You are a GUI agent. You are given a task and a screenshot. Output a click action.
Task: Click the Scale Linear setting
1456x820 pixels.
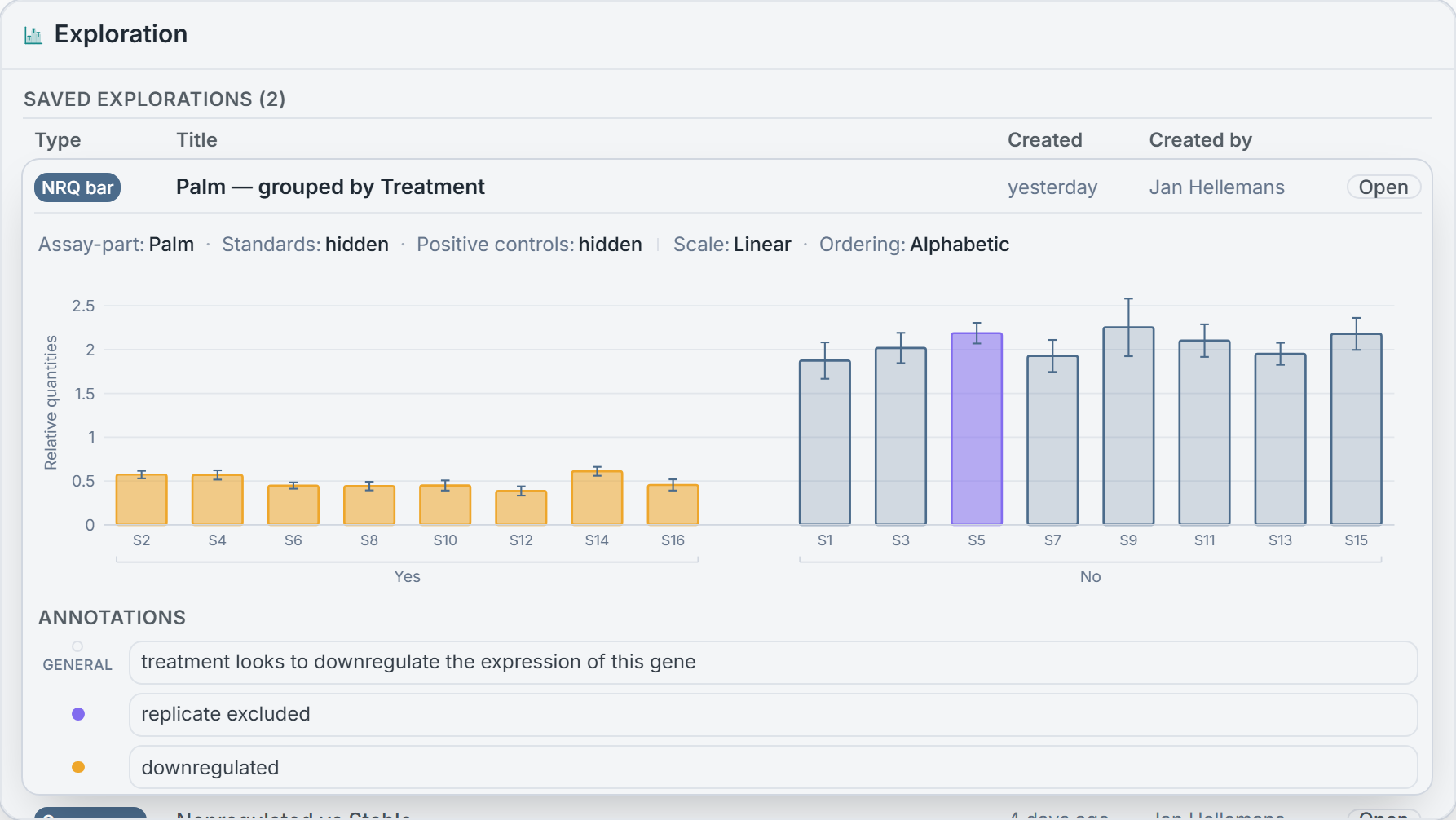click(732, 245)
